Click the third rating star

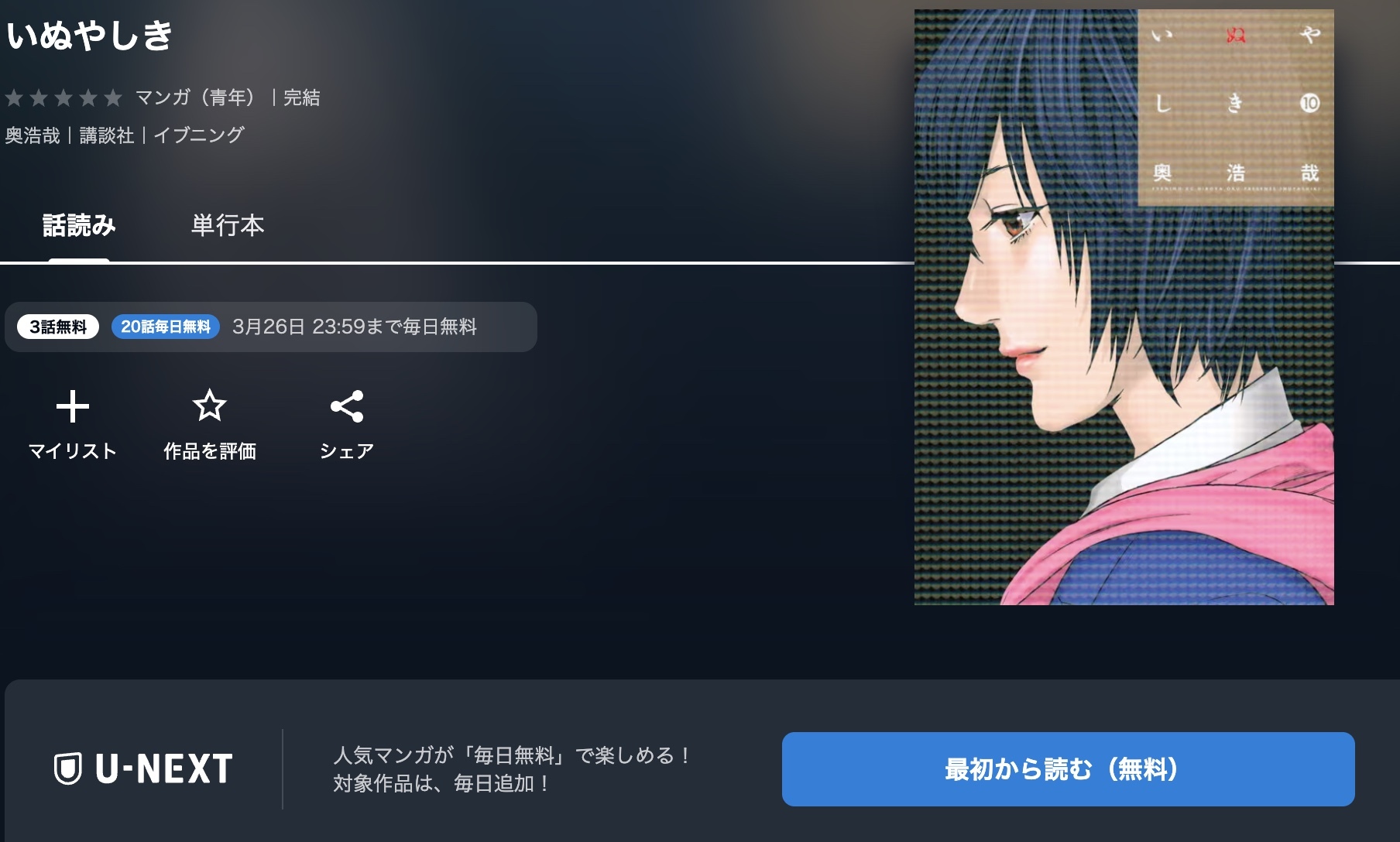[x=63, y=98]
